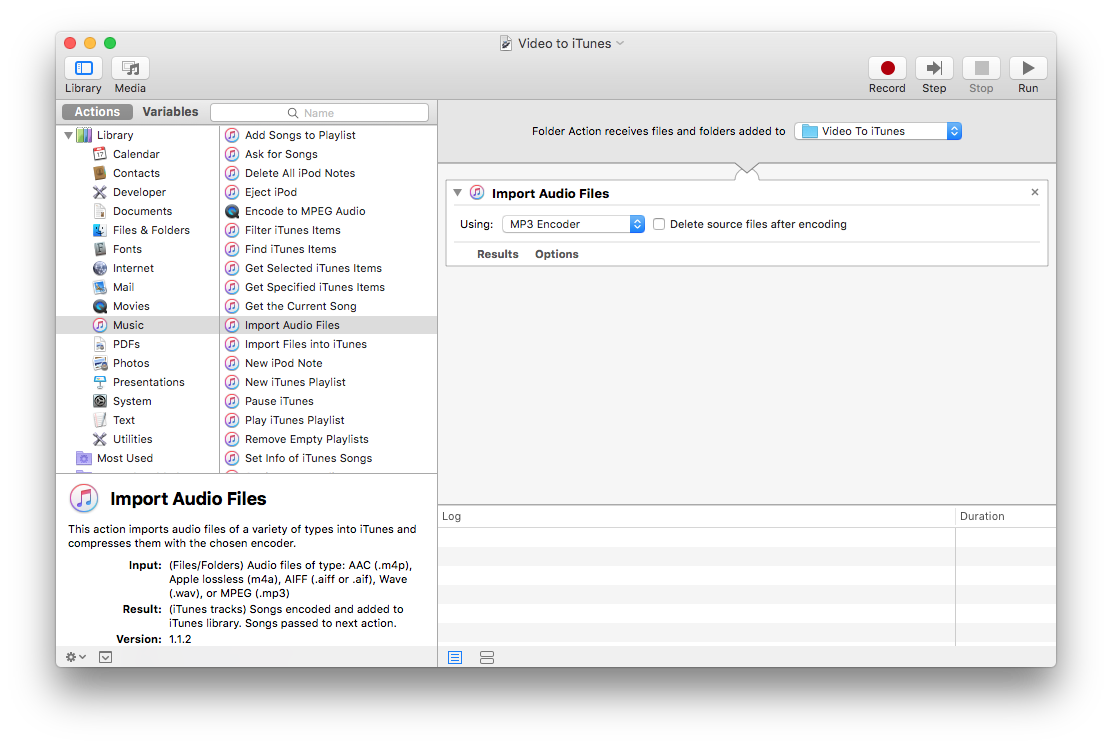Open the Media browser icon
The width and height of the screenshot is (1112, 747).
(x=130, y=68)
